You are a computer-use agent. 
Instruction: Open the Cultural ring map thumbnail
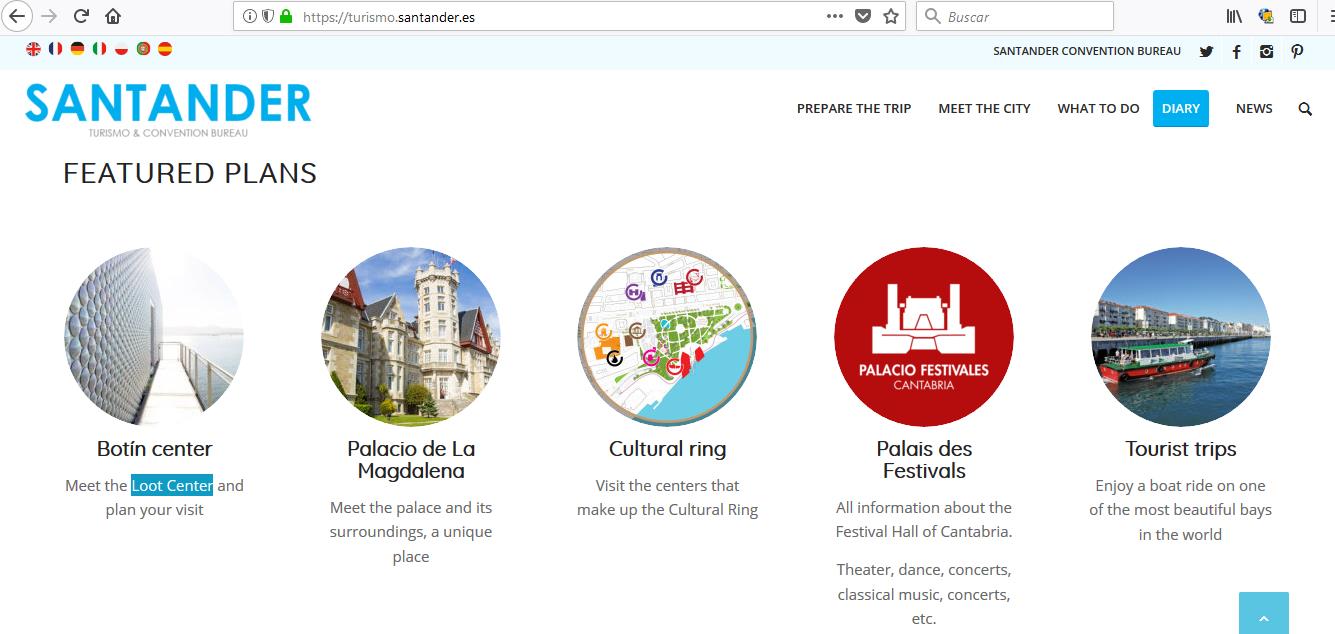667,337
